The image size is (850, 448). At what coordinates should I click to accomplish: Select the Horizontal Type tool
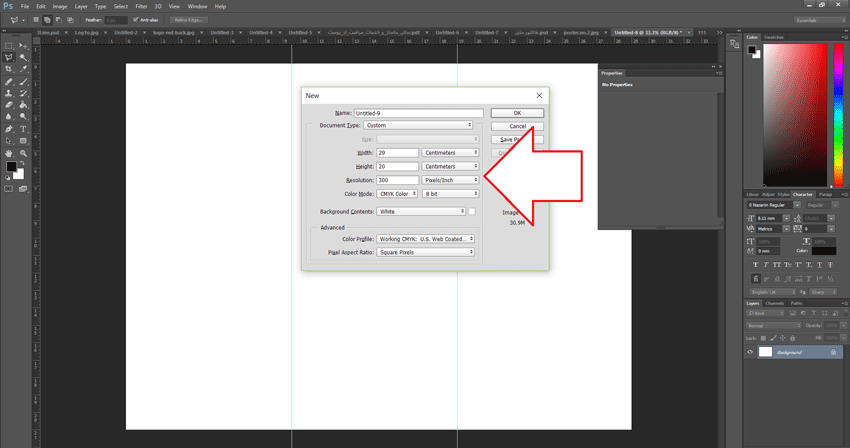[x=23, y=129]
